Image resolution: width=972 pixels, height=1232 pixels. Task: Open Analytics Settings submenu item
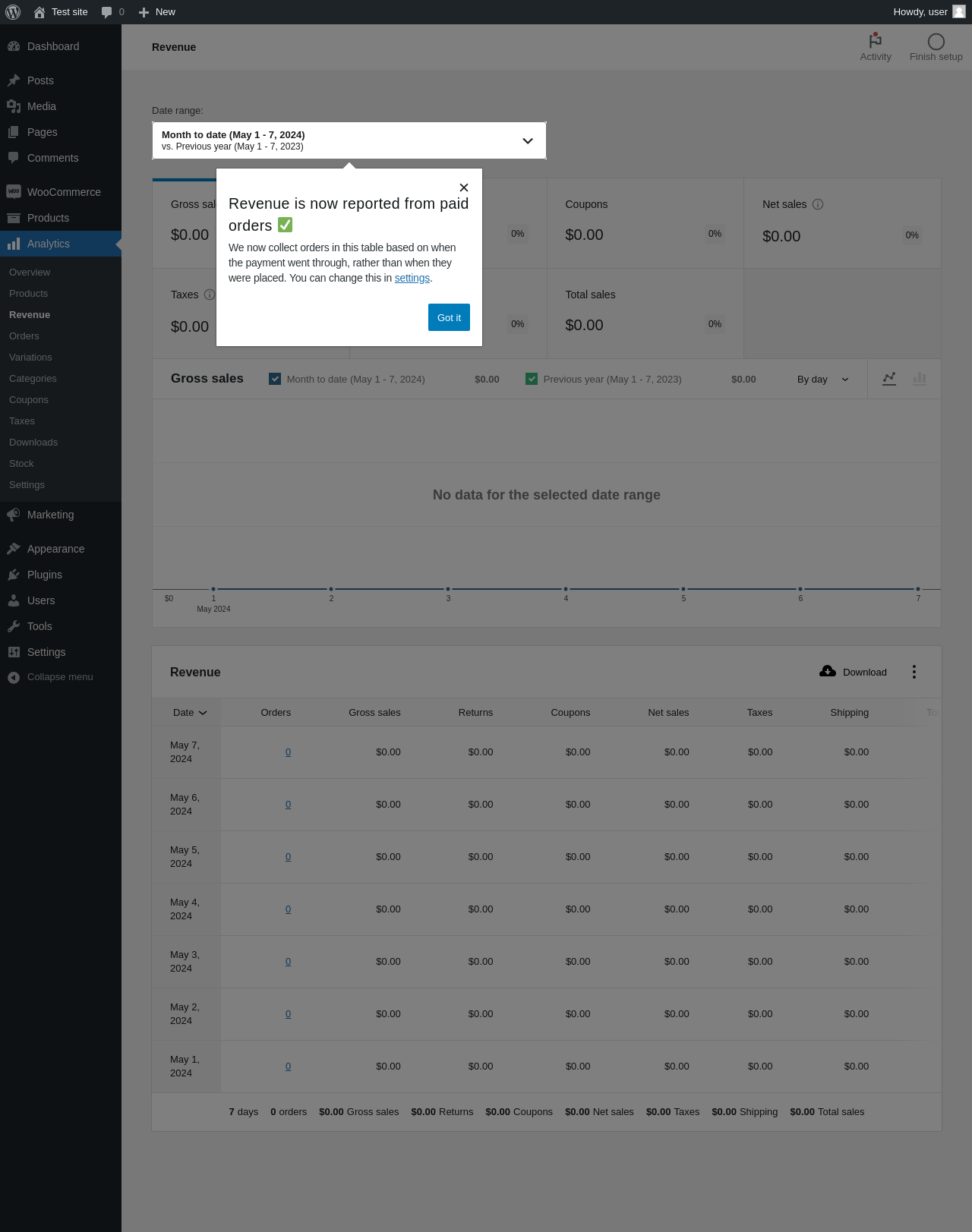tap(27, 485)
